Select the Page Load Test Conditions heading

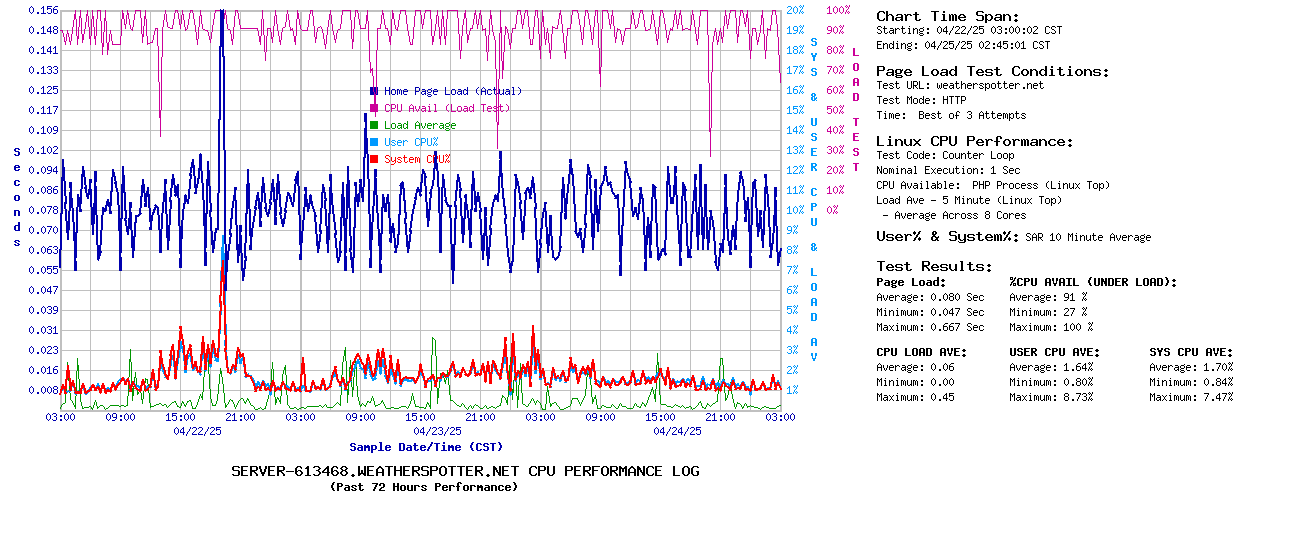[992, 71]
